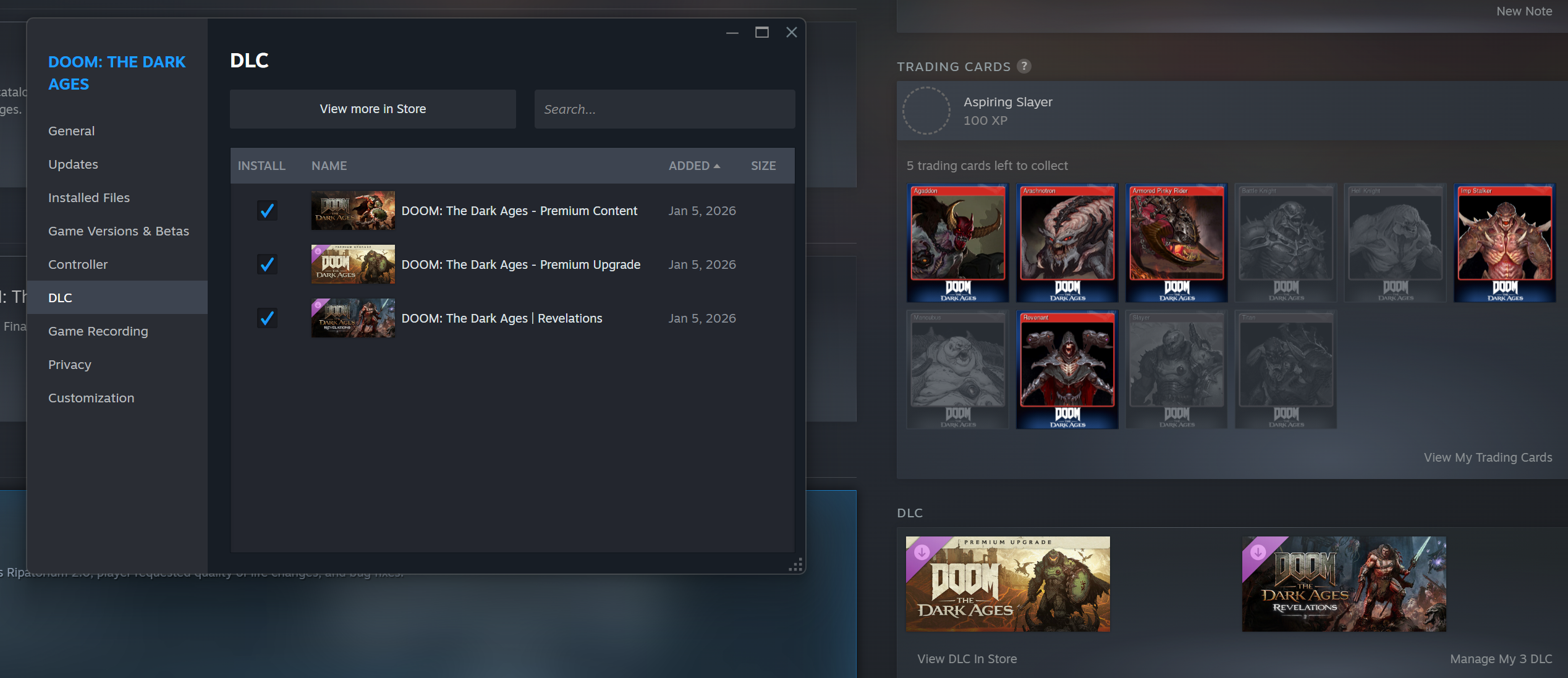
Task: Click '100 XP' under Aspiring Slayer
Action: (x=986, y=121)
